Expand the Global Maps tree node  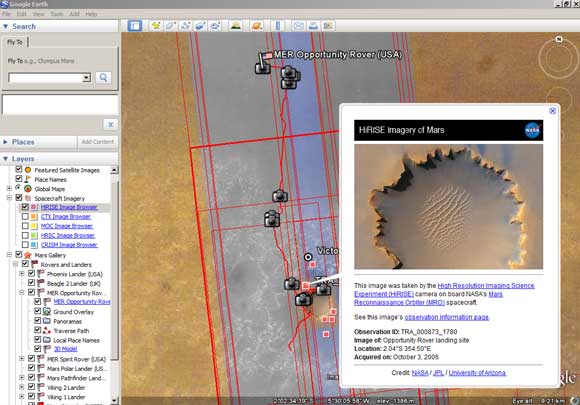[x=9, y=189]
